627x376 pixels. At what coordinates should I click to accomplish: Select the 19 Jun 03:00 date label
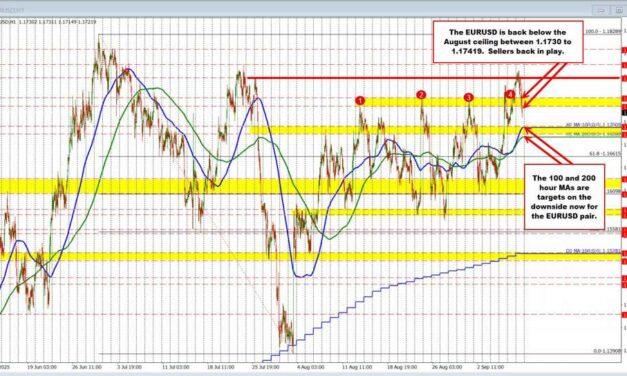click(x=42, y=367)
